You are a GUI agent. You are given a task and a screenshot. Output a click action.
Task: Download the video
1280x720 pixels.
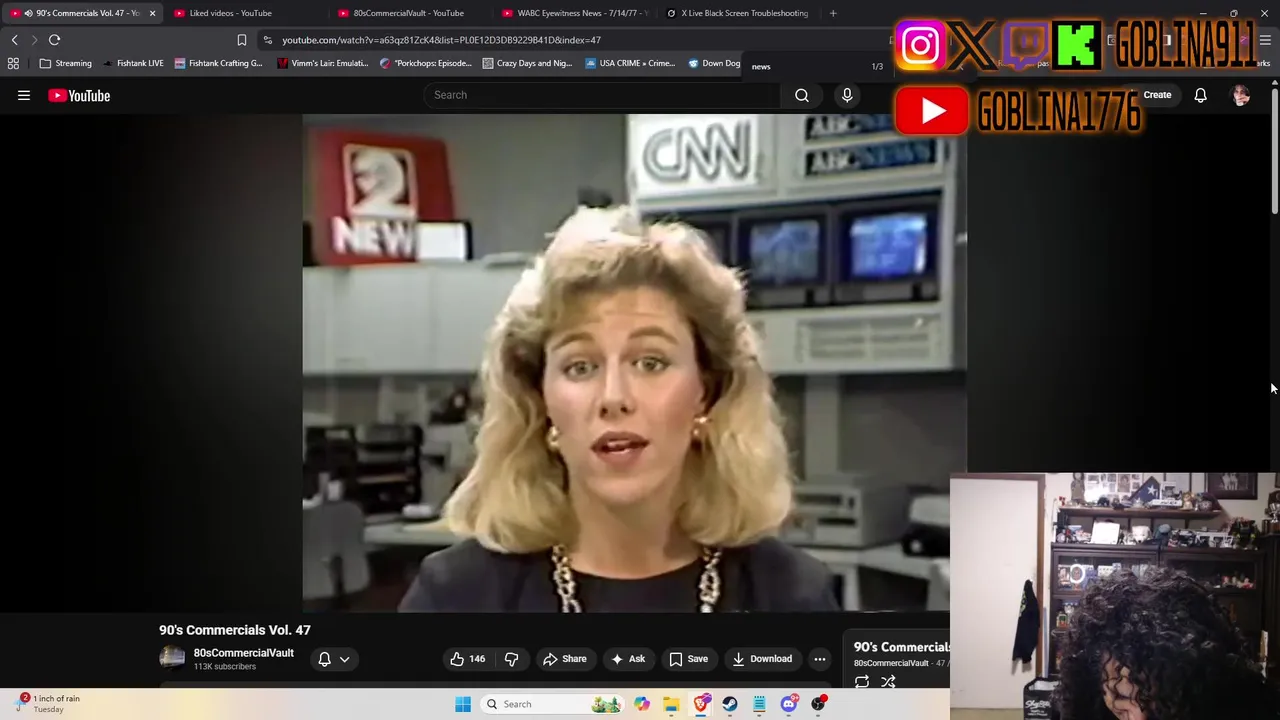(x=762, y=659)
